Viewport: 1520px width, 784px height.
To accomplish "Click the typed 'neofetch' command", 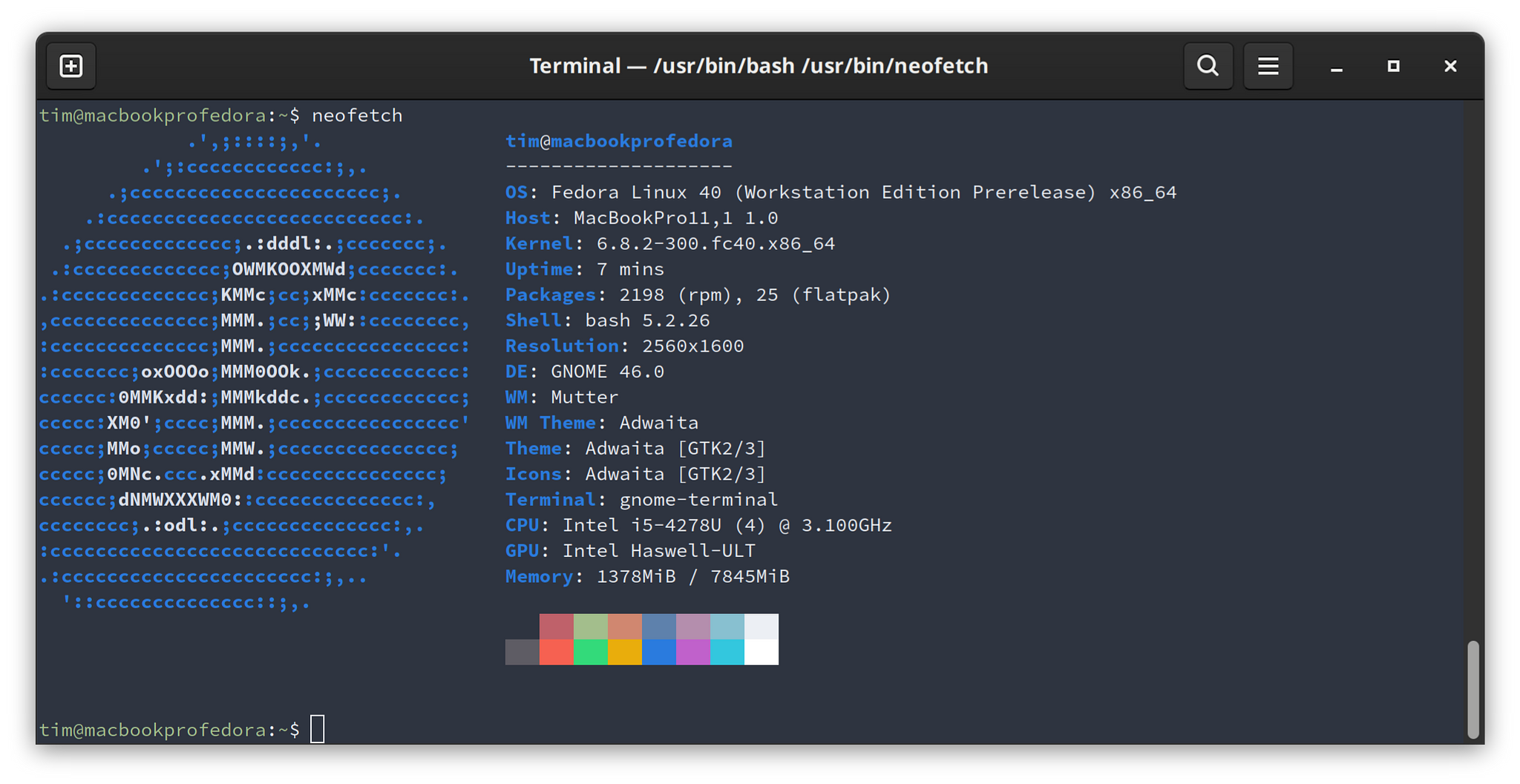I will click(357, 116).
